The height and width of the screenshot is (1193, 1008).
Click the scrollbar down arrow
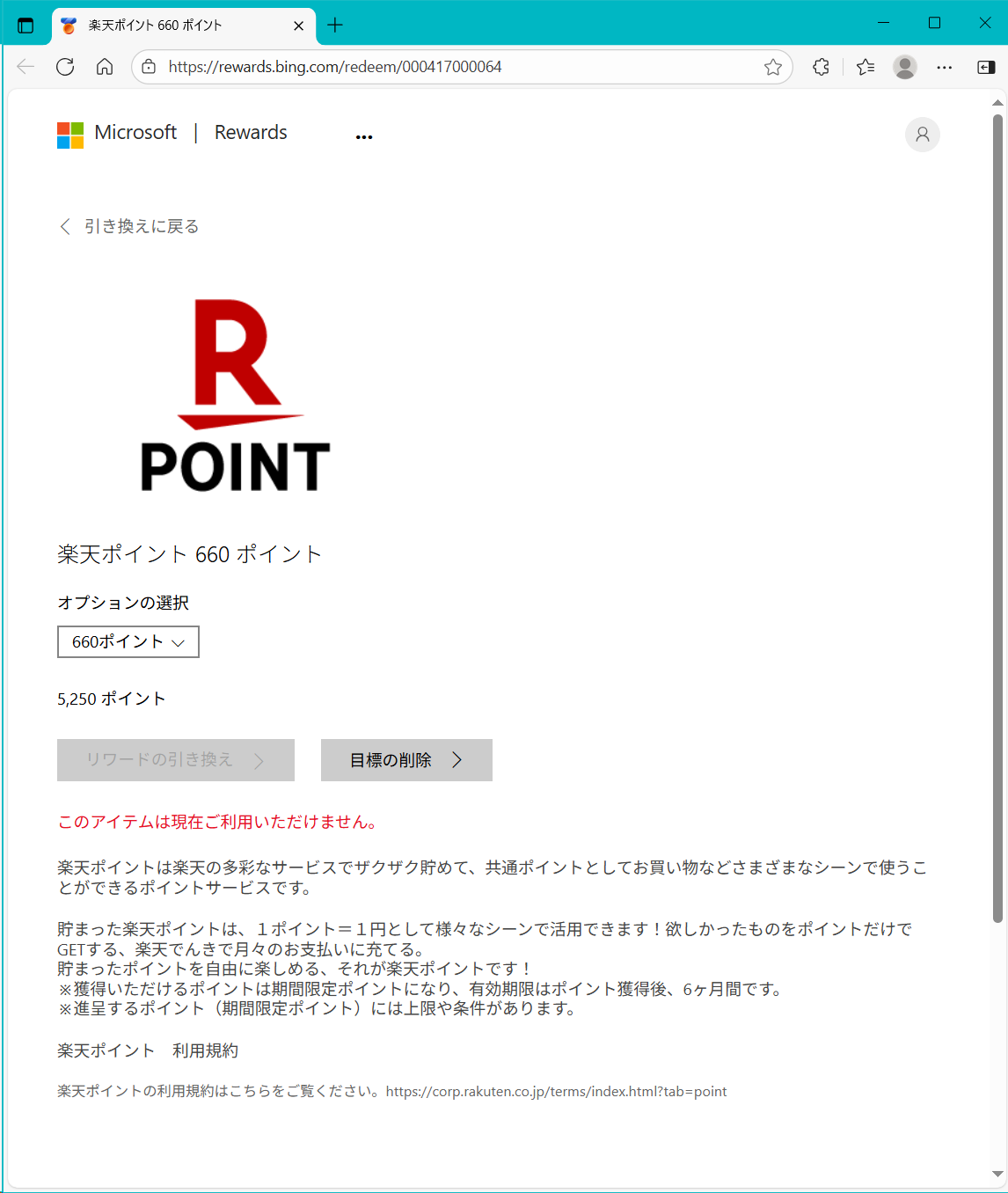[x=997, y=1174]
